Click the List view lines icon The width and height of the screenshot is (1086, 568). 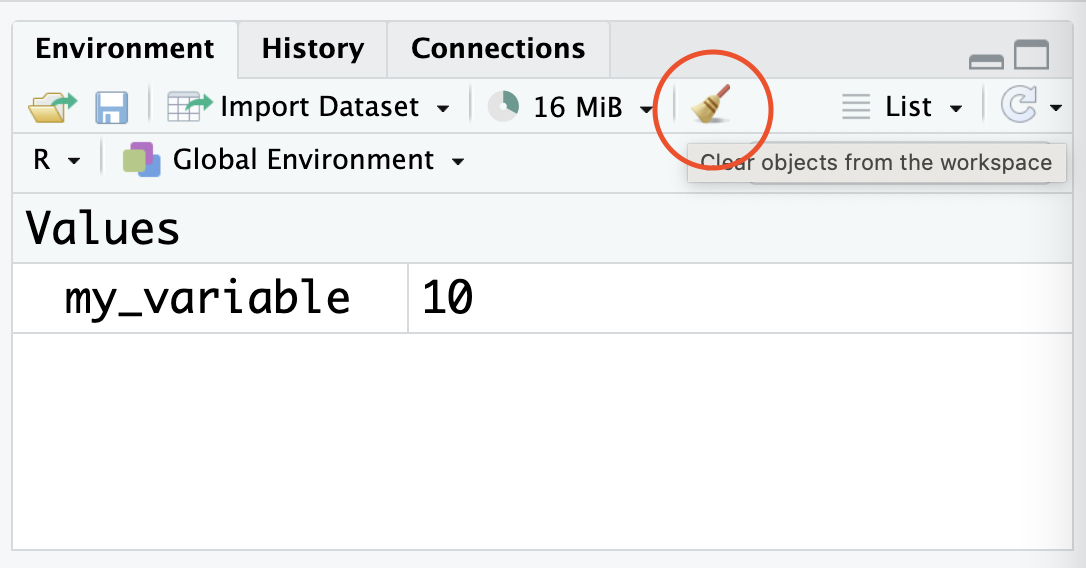[x=856, y=107]
